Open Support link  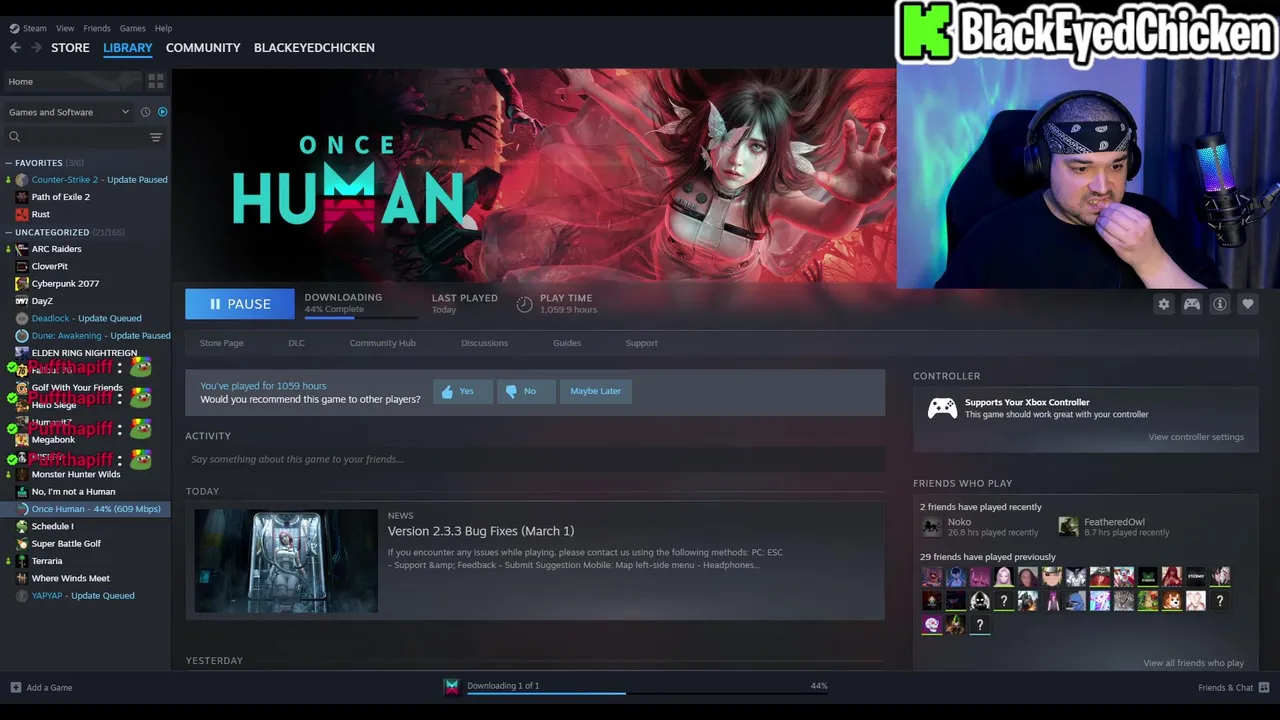[641, 343]
